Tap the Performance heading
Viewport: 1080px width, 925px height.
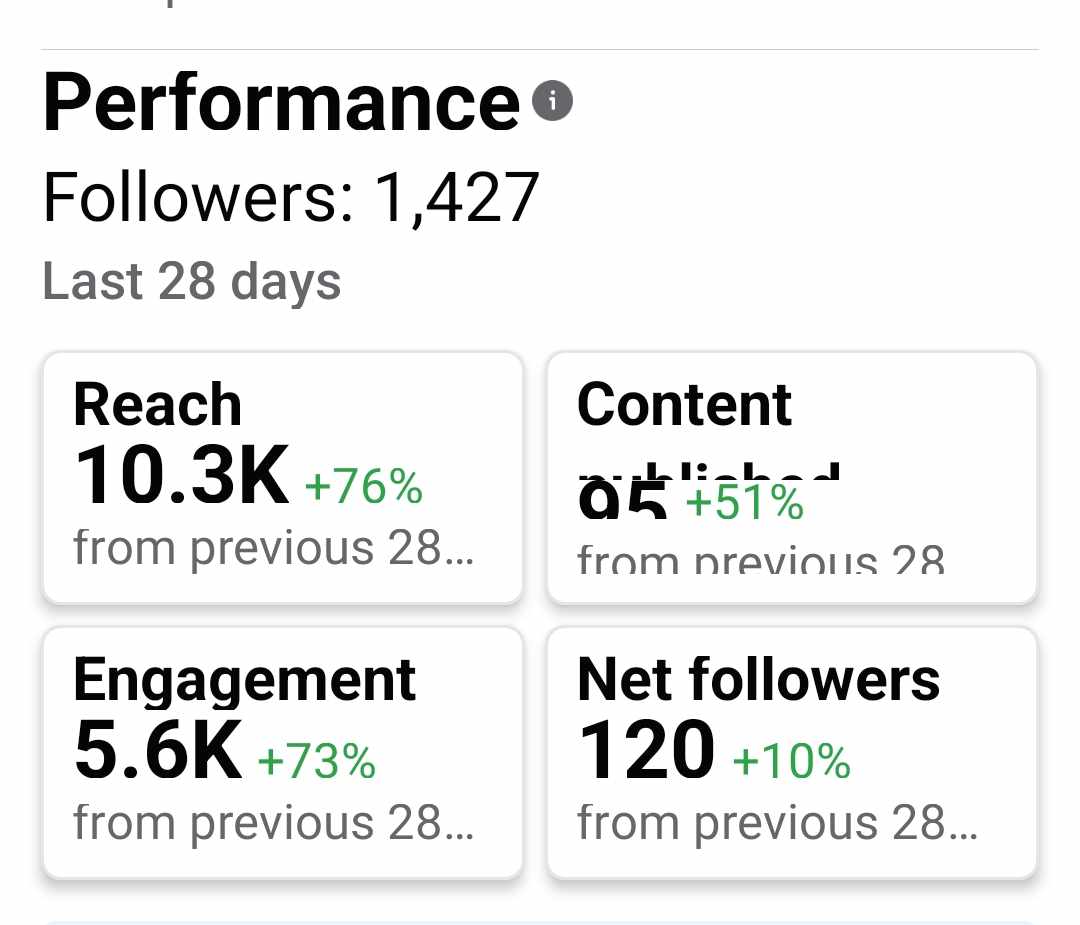click(281, 102)
